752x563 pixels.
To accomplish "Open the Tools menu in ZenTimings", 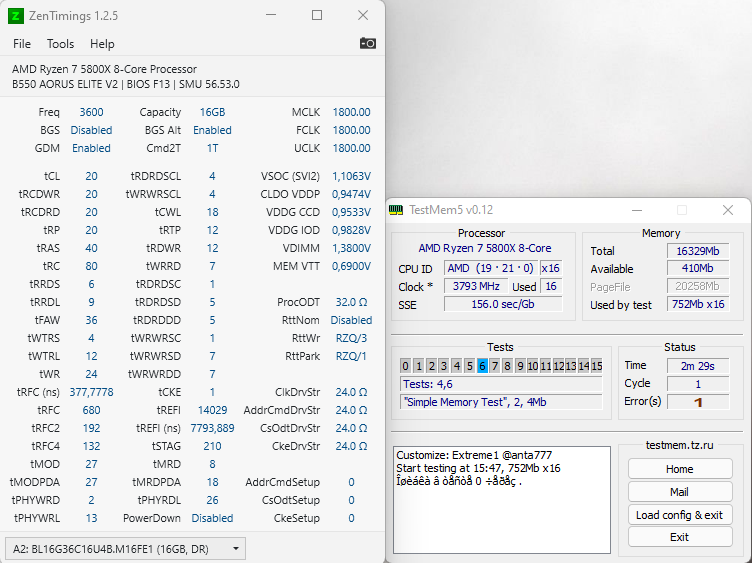I will pyautogui.click(x=60, y=44).
